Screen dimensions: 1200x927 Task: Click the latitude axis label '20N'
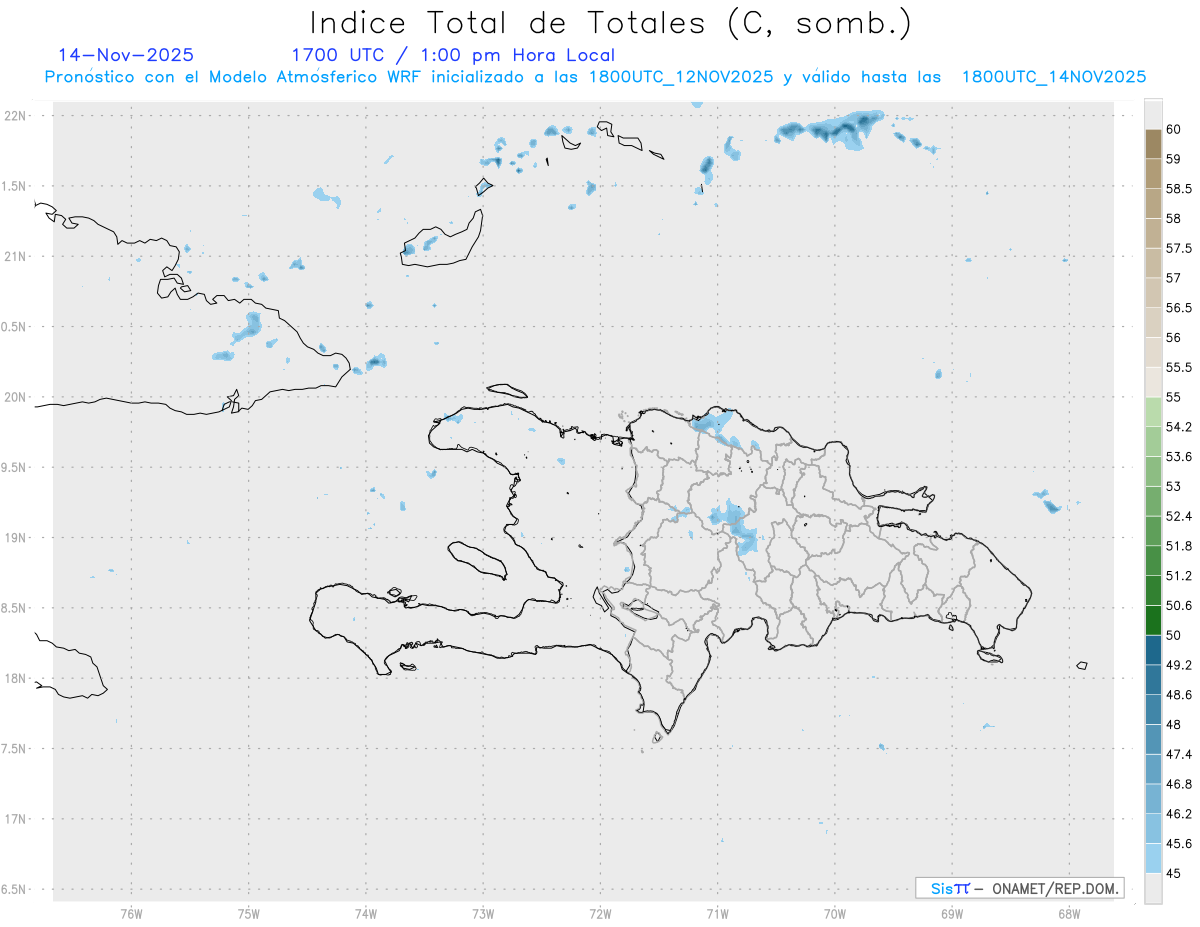pos(15,397)
